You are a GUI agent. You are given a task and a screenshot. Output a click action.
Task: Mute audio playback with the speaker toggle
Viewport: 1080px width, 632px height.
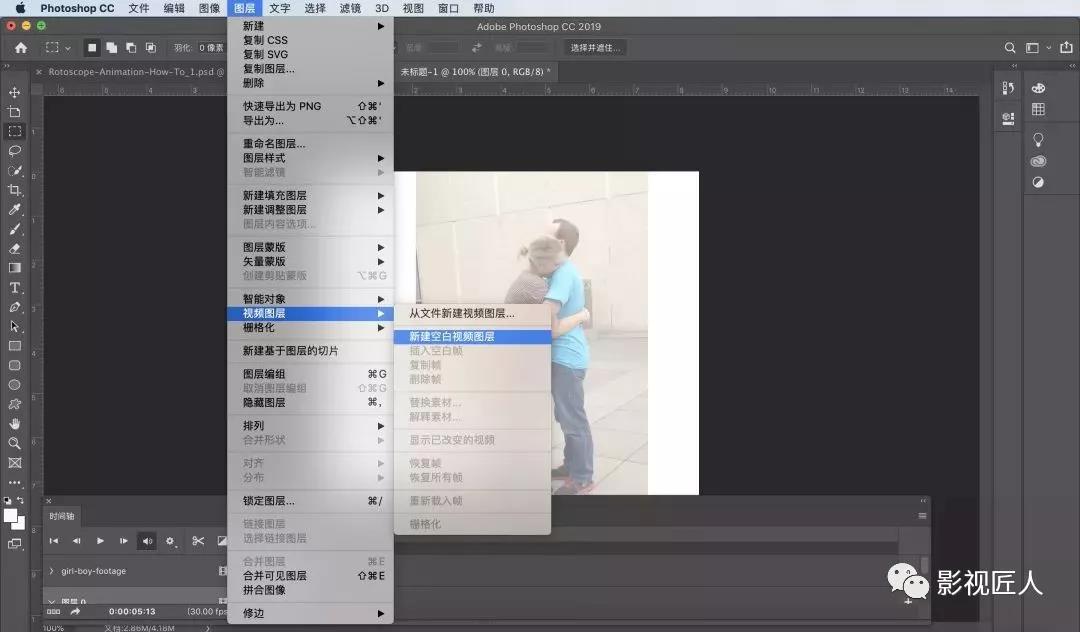tap(147, 542)
